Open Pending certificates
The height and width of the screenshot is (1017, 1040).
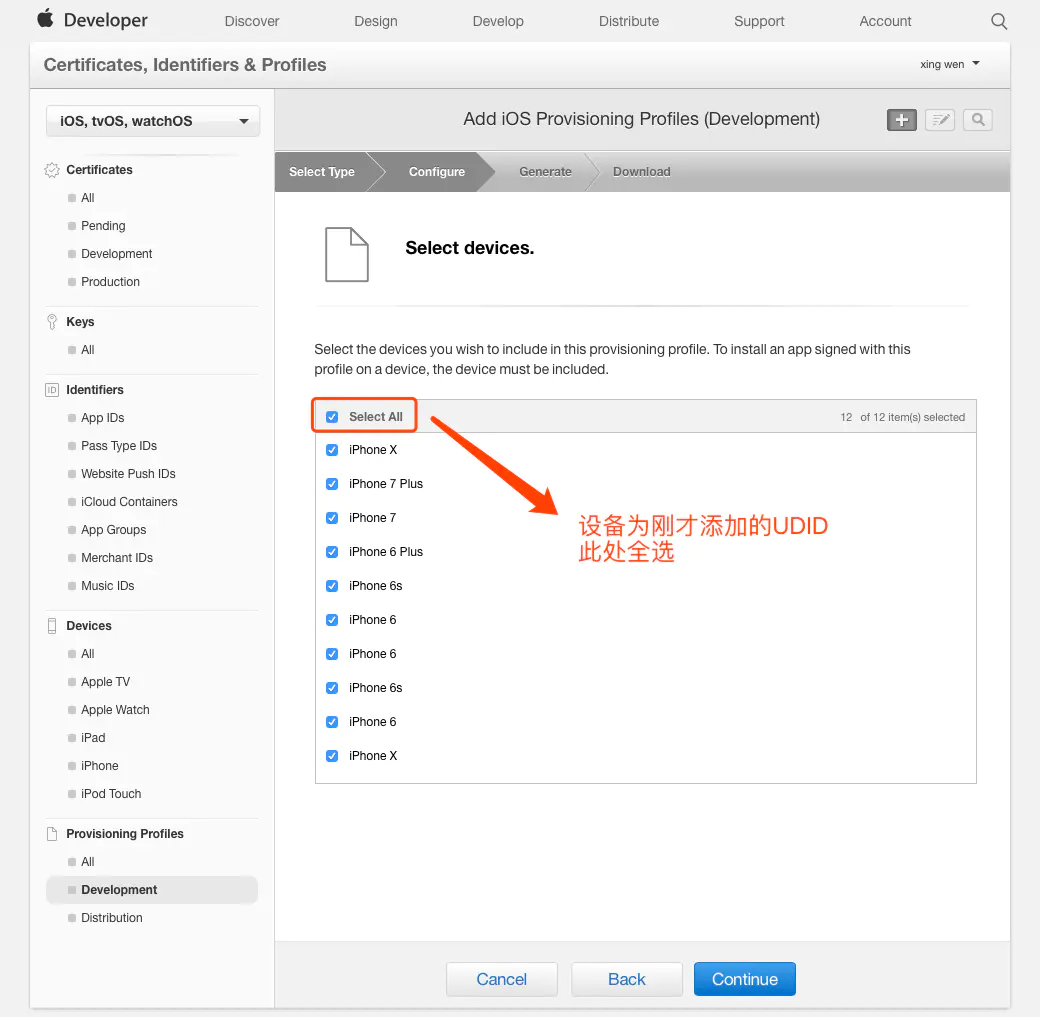click(x=103, y=226)
